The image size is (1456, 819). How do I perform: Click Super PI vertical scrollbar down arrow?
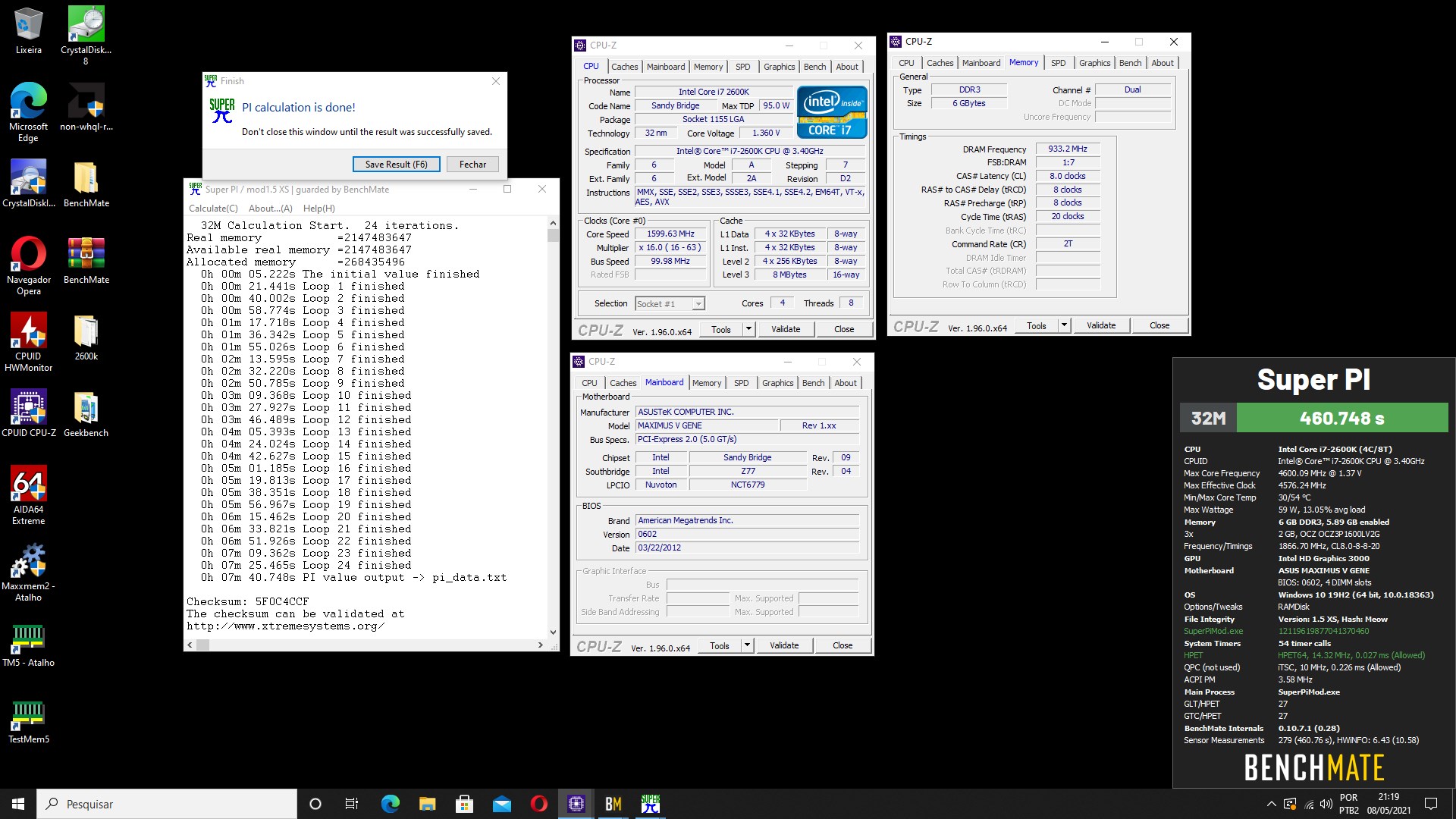tap(553, 632)
